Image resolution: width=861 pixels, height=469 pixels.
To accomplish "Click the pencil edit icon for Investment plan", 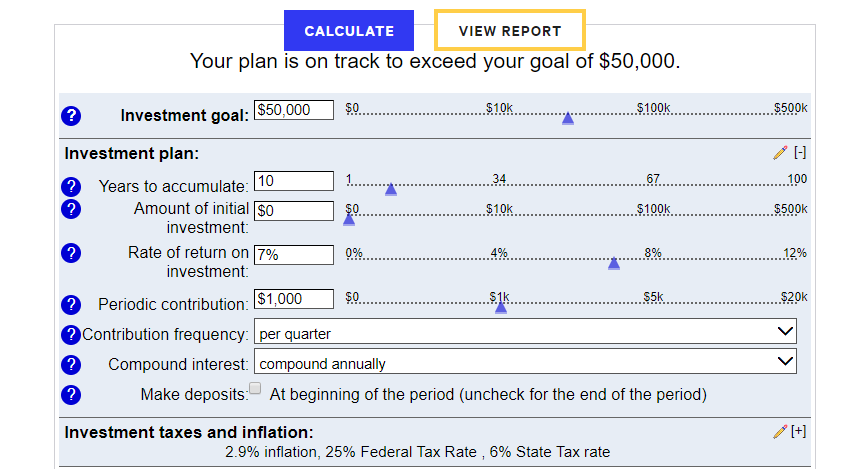I will click(x=780, y=153).
